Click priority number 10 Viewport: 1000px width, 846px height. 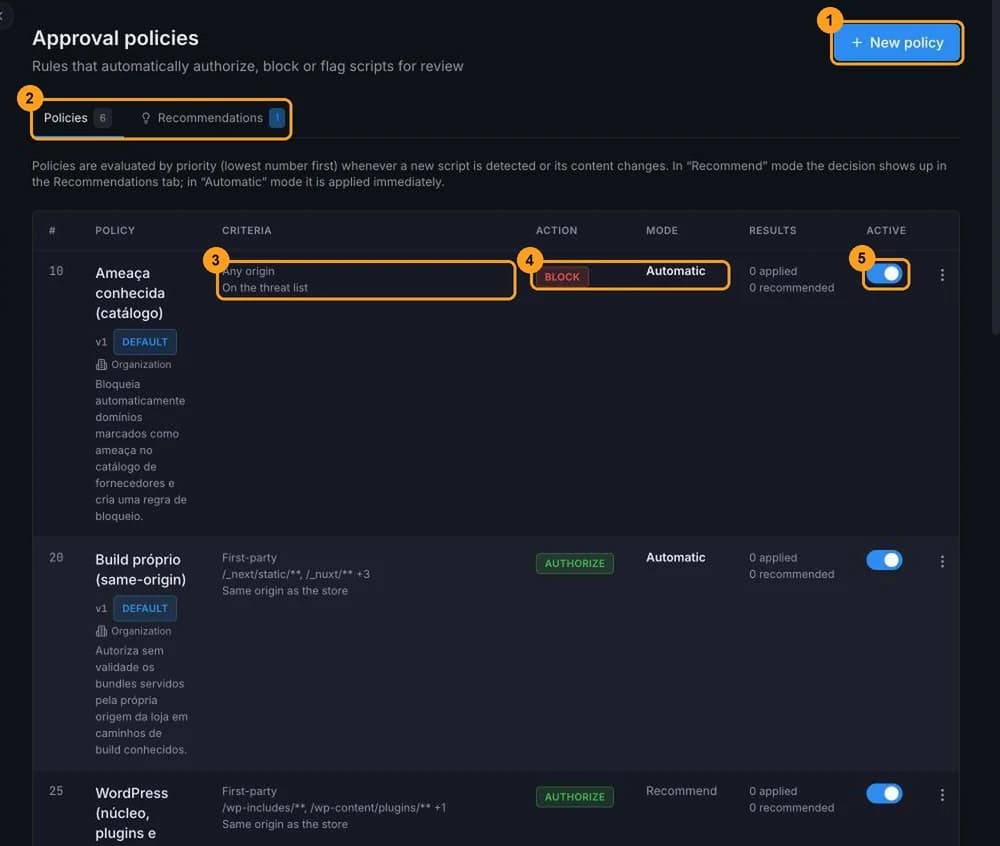[56, 271]
